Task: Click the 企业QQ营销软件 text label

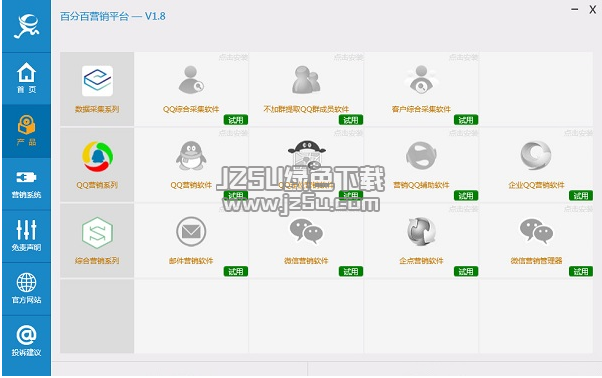Action: point(536,185)
